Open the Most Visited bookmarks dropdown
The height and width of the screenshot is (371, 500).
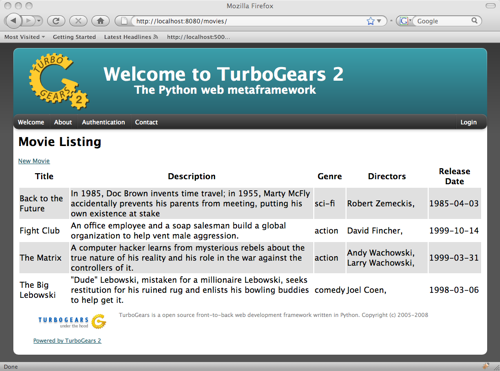(24, 37)
